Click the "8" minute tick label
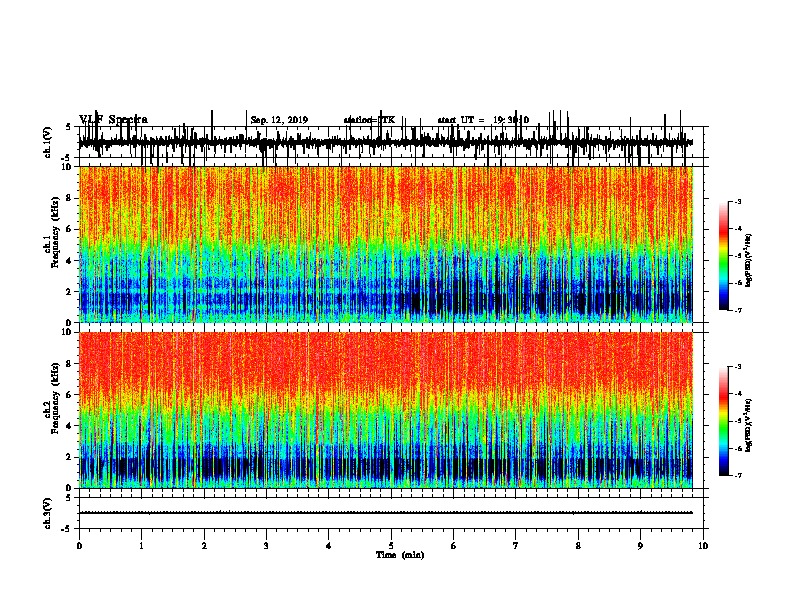The width and height of the screenshot is (792, 612). (x=578, y=546)
